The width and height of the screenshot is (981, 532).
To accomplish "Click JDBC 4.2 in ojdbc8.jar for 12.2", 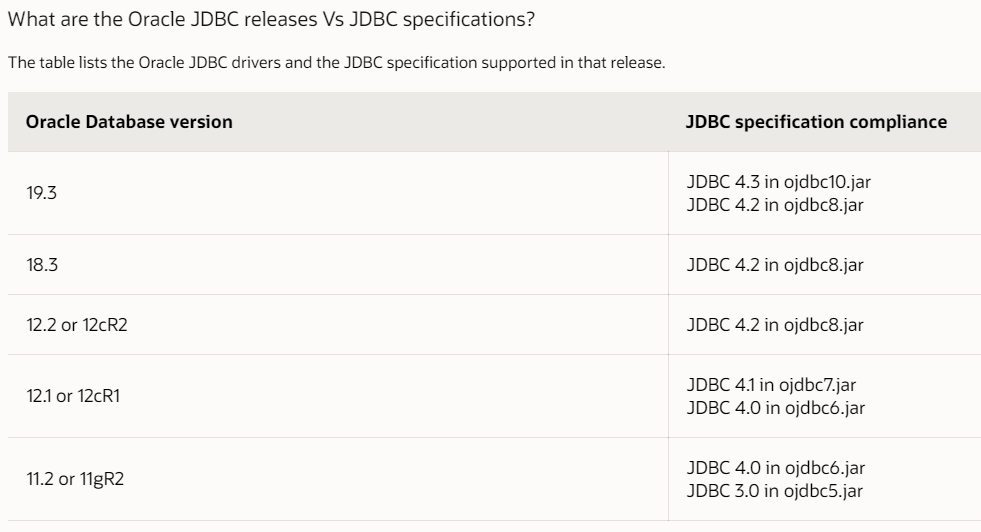I will [x=775, y=325].
